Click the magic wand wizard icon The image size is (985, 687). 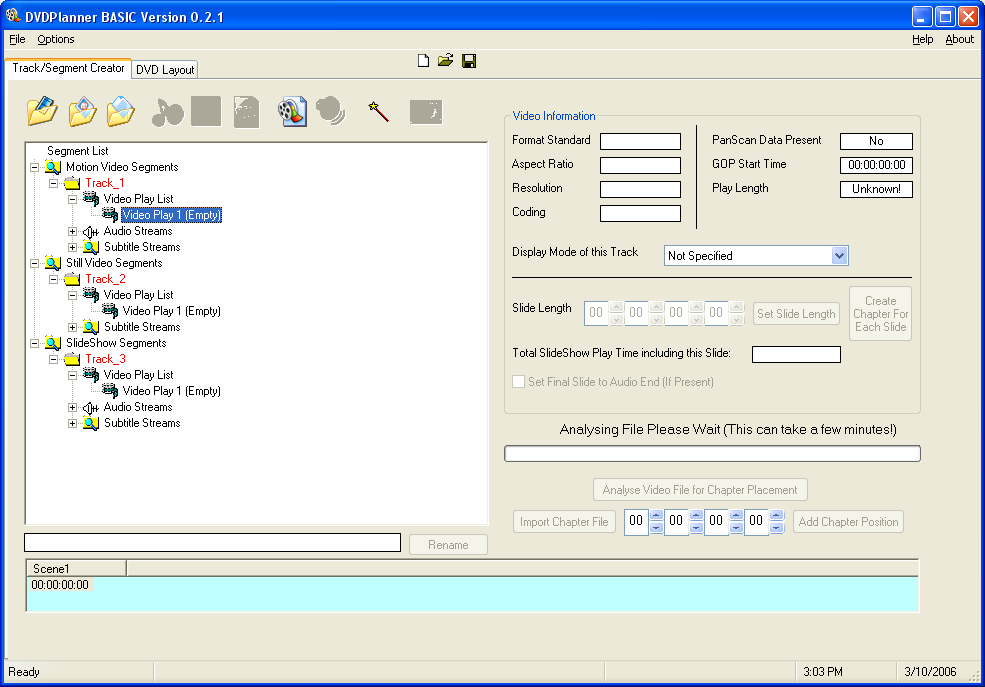point(378,111)
